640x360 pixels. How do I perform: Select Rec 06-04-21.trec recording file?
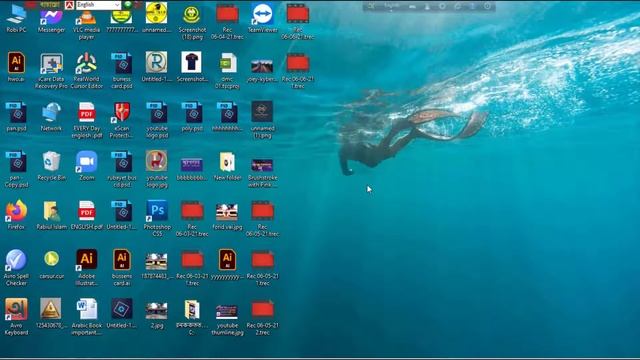(x=227, y=21)
